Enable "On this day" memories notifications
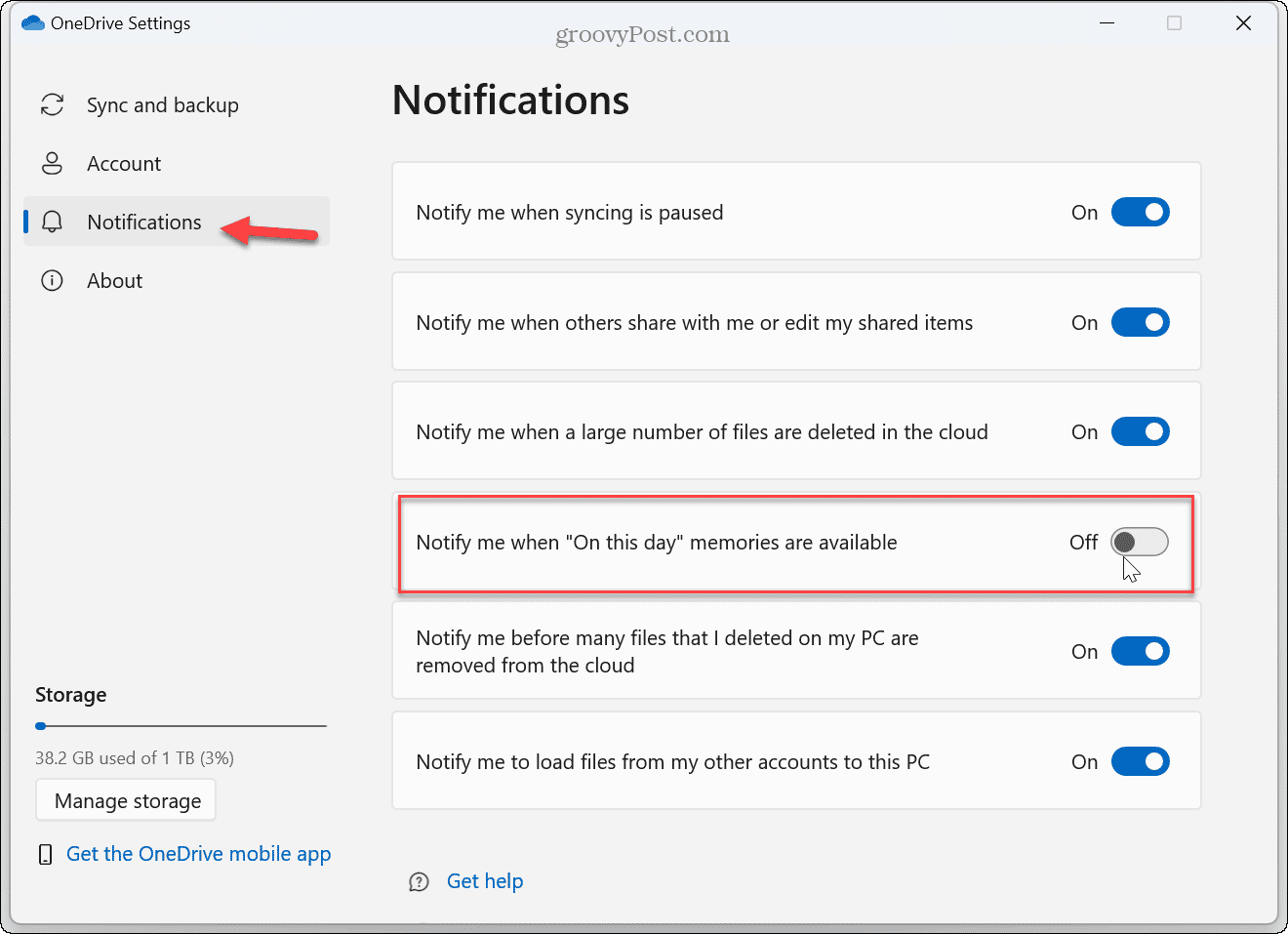1288x934 pixels. pyautogui.click(x=1140, y=543)
